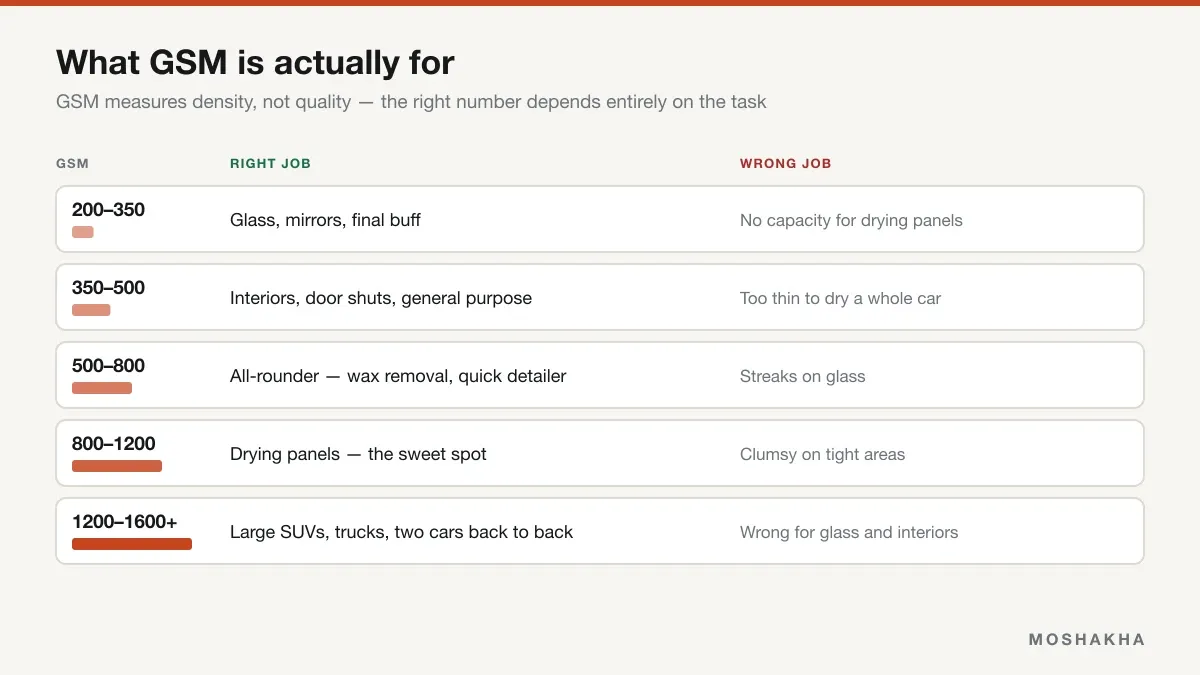Image resolution: width=1200 pixels, height=675 pixels.
Task: Click 'Too thin to dry a whole car'
Action: tap(840, 299)
